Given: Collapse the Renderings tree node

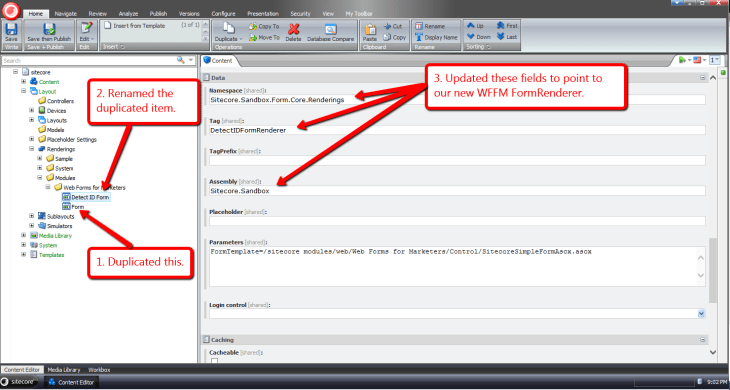Looking at the screenshot, I should pos(32,149).
